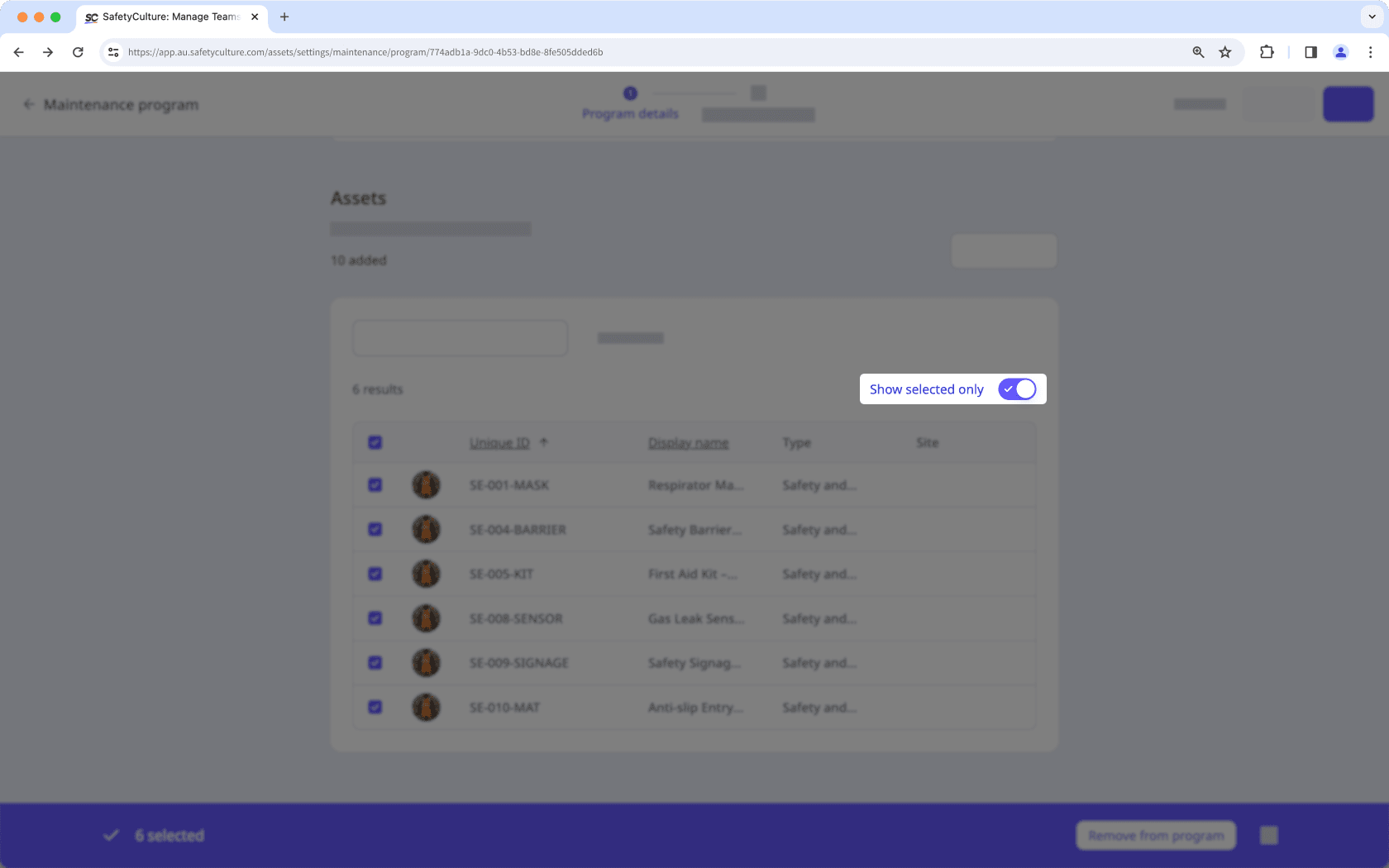The width and height of the screenshot is (1389, 868).
Task: Disable the Show selected only toggle
Action: [x=1017, y=389]
